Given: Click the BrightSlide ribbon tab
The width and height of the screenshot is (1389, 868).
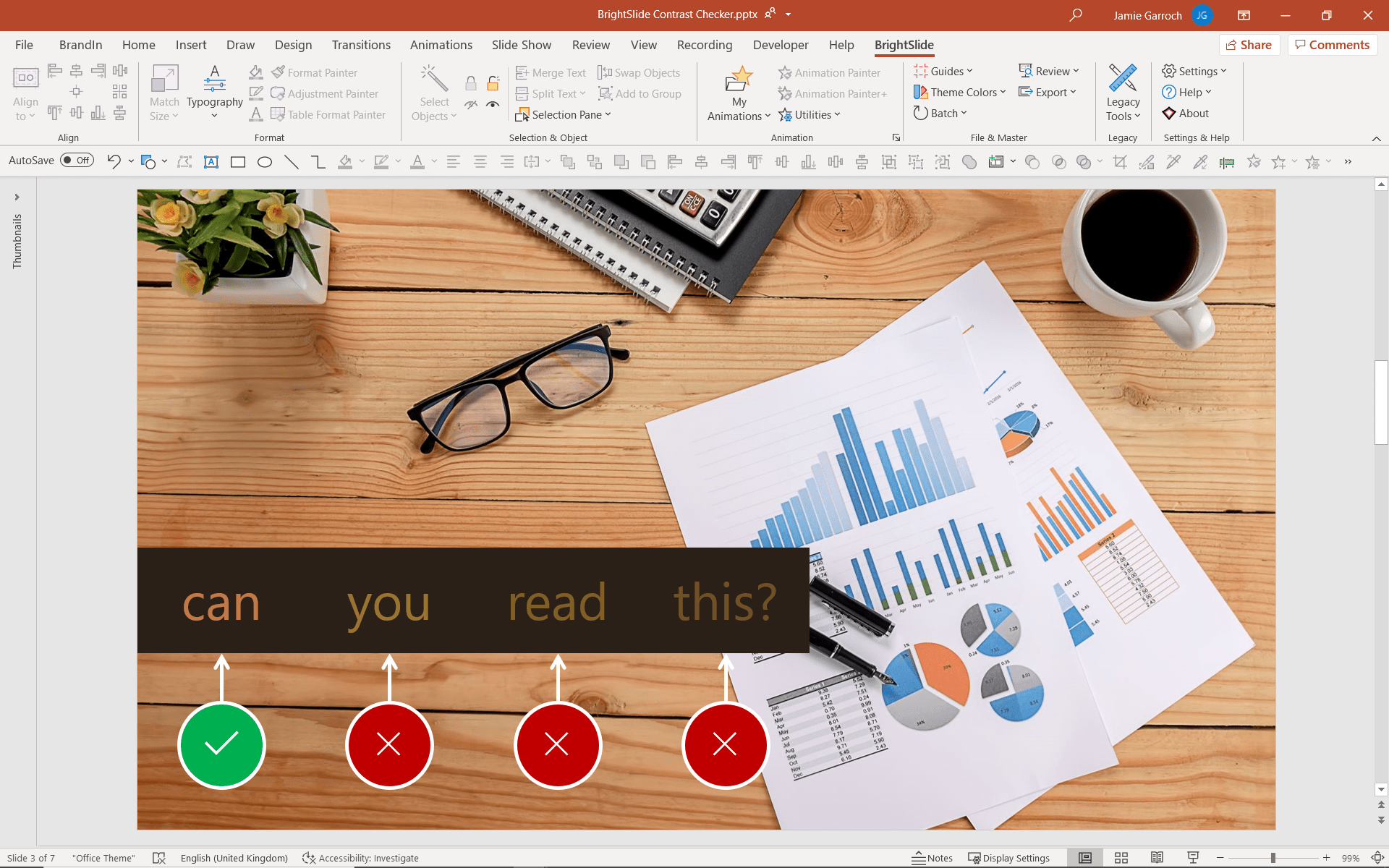Looking at the screenshot, I should point(903,44).
